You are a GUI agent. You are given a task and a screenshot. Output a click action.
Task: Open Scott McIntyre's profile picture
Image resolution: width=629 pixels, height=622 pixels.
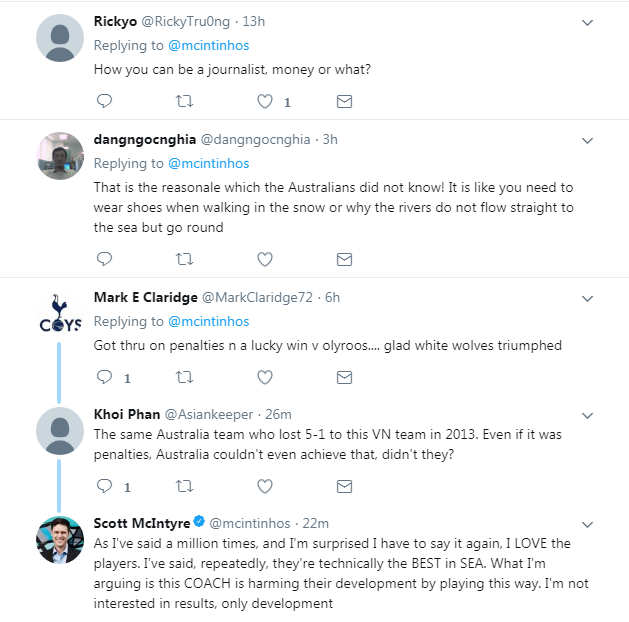click(59, 540)
